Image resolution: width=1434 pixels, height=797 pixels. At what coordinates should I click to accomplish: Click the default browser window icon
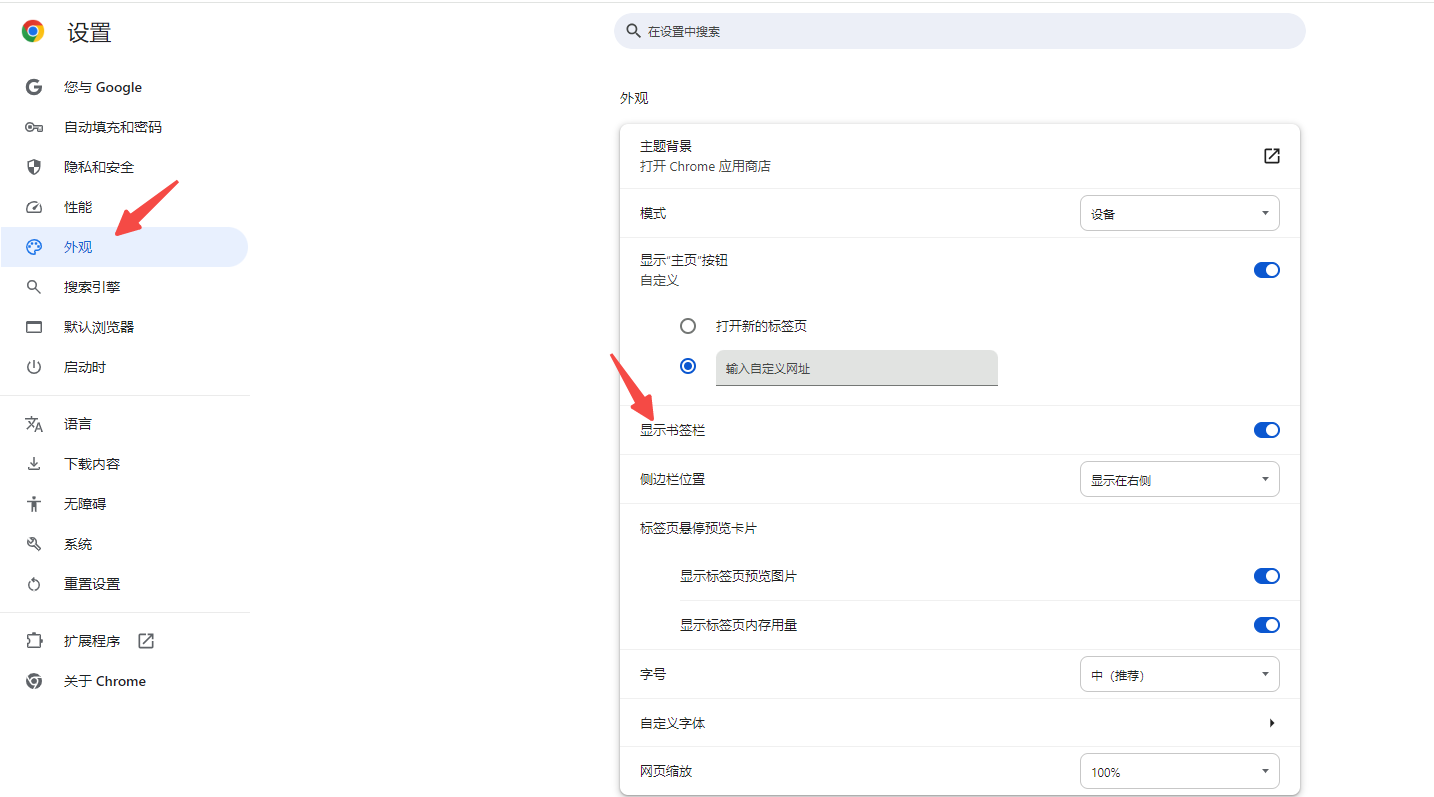click(34, 327)
